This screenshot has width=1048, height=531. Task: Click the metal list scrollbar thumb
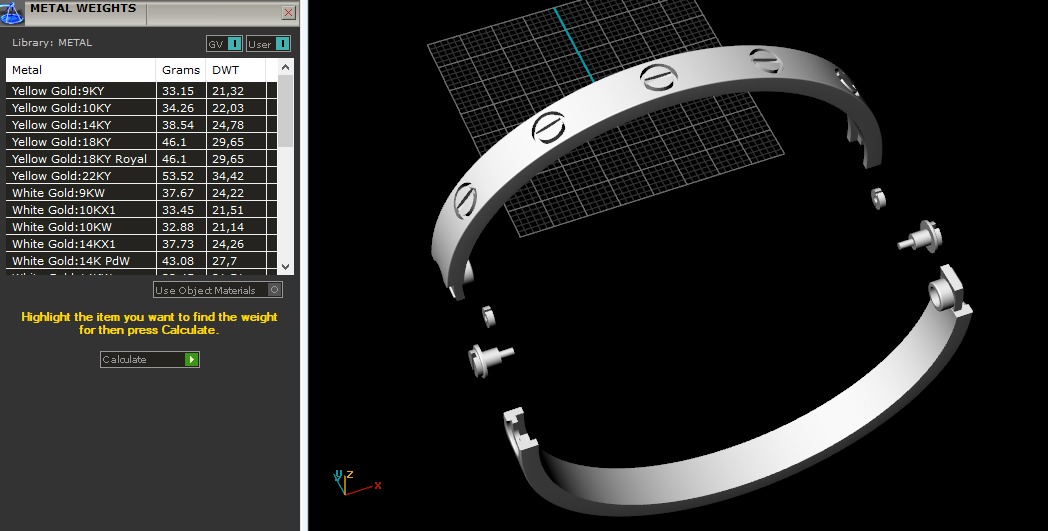pyautogui.click(x=285, y=110)
